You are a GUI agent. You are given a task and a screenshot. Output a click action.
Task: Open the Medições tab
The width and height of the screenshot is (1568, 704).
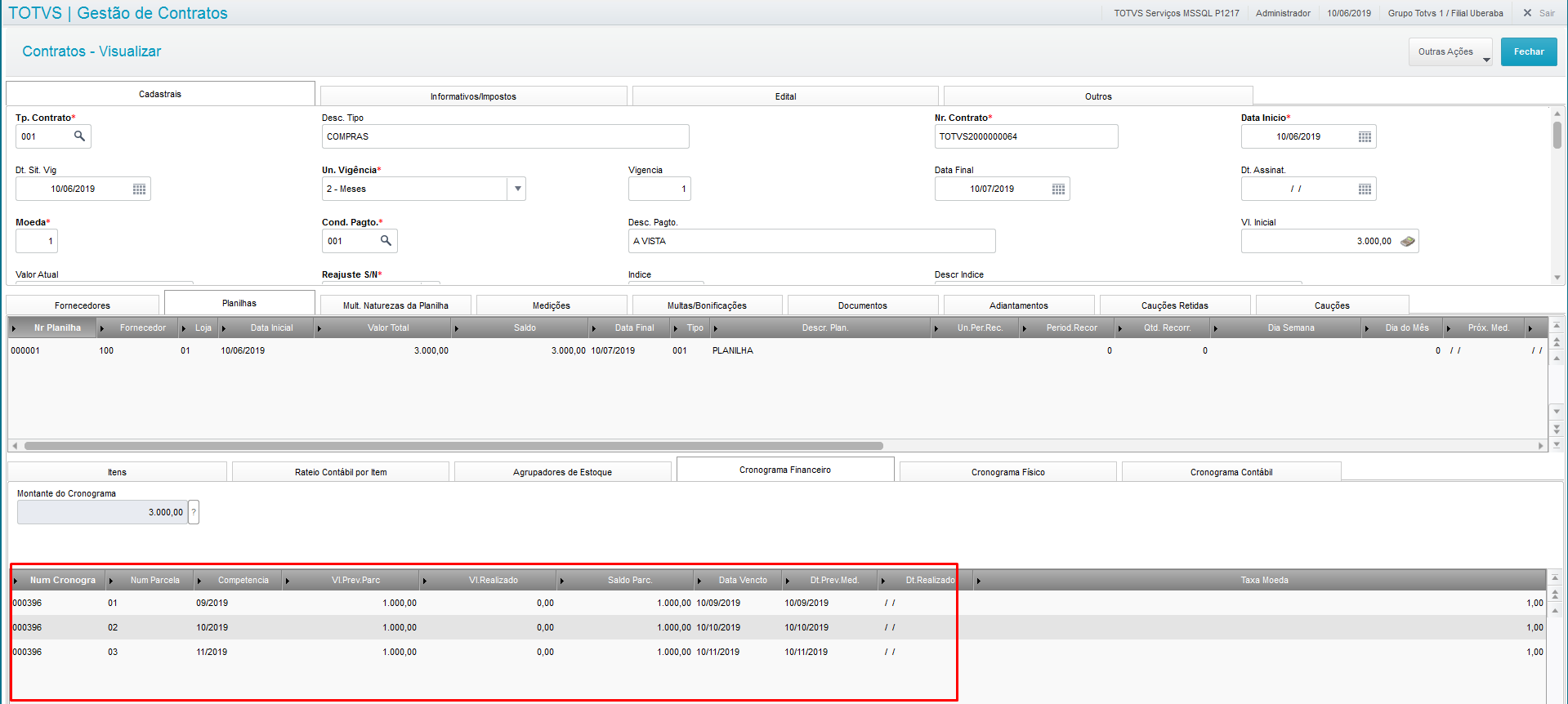click(552, 305)
